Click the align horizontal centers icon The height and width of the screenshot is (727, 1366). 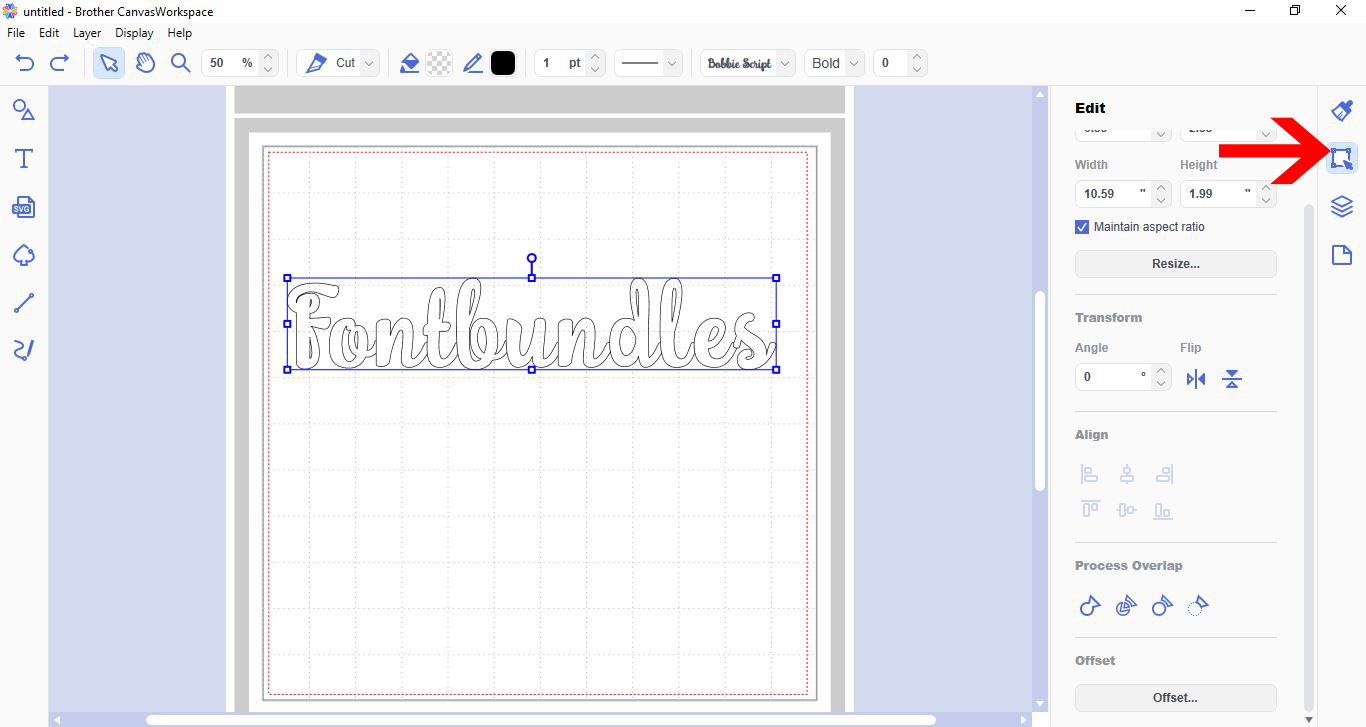(1127, 474)
